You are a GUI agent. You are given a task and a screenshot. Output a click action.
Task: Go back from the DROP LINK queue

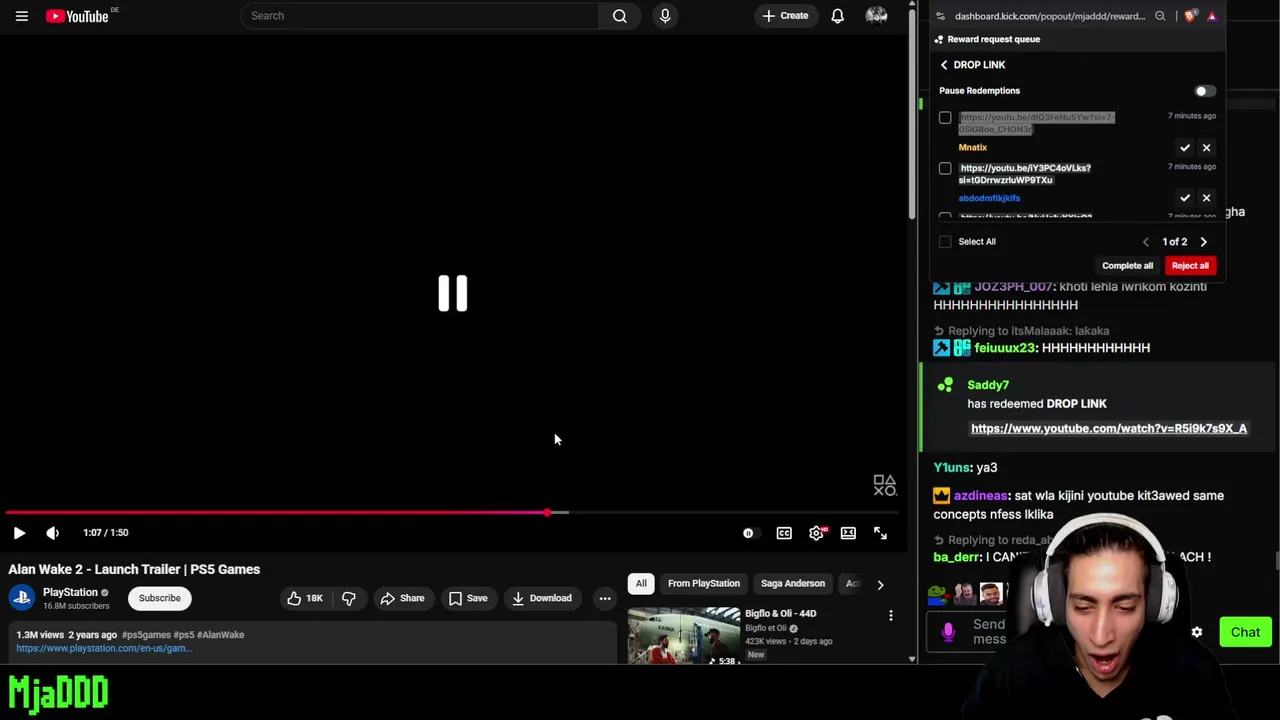click(944, 65)
